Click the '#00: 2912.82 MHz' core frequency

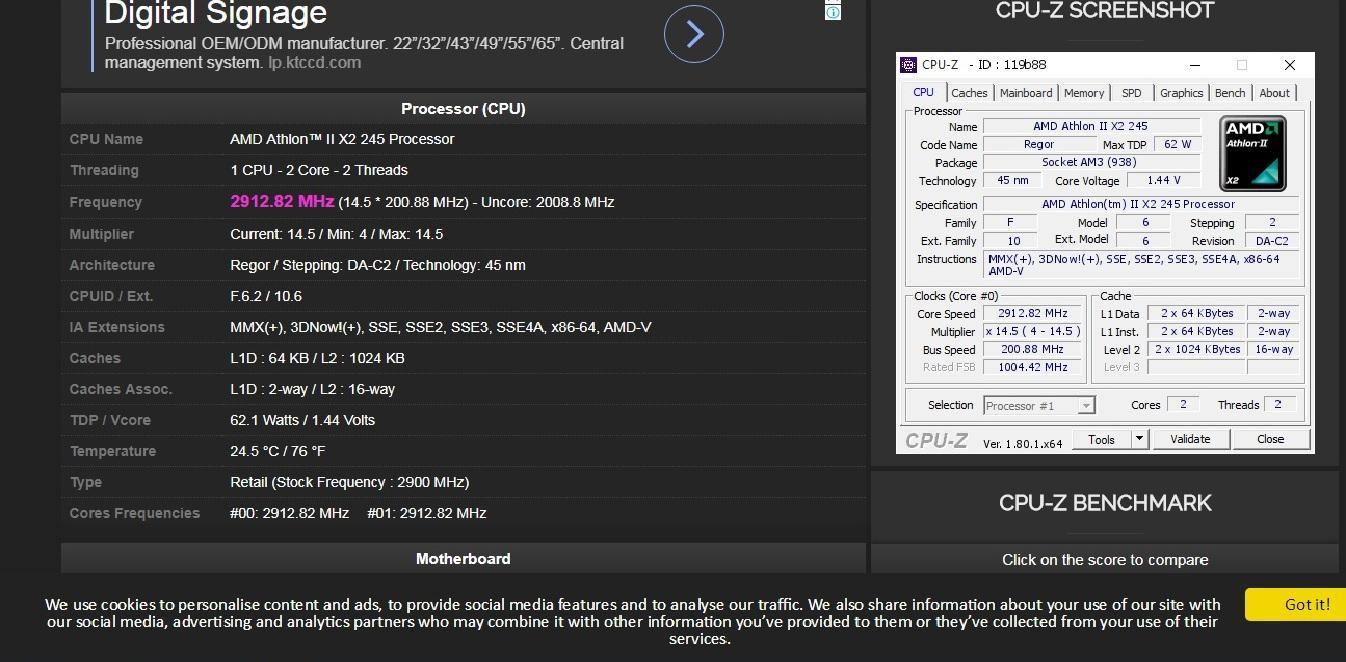coord(290,513)
